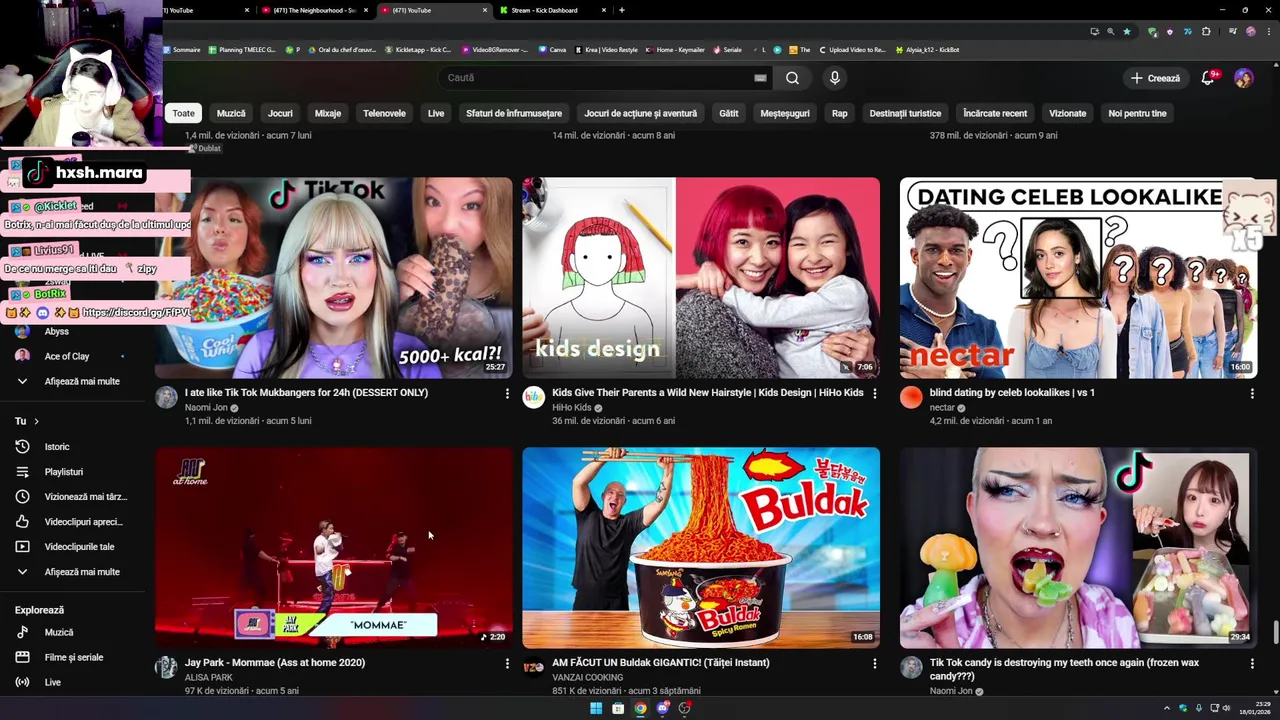
Task: Open Ace of Clay subscription
Action: click(x=67, y=356)
